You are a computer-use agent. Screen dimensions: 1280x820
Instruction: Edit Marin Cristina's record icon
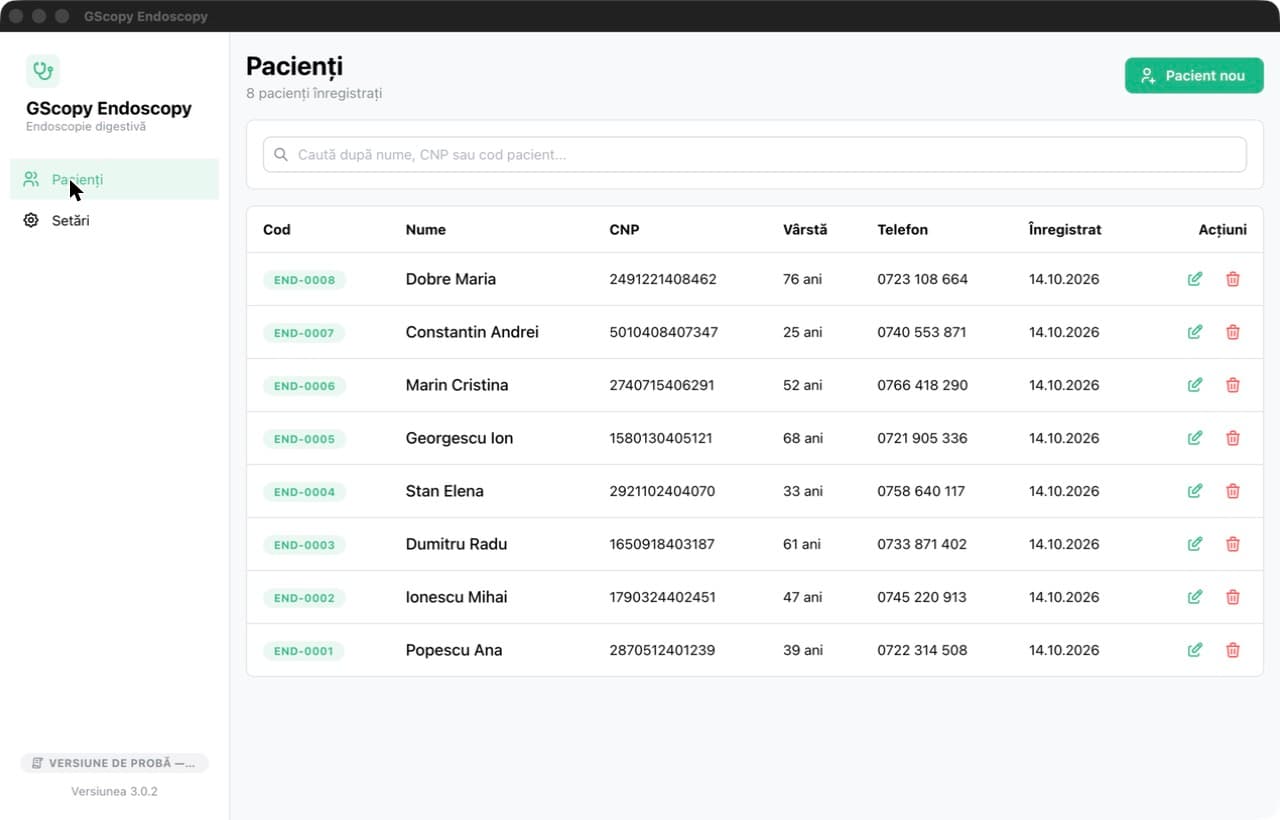1194,385
